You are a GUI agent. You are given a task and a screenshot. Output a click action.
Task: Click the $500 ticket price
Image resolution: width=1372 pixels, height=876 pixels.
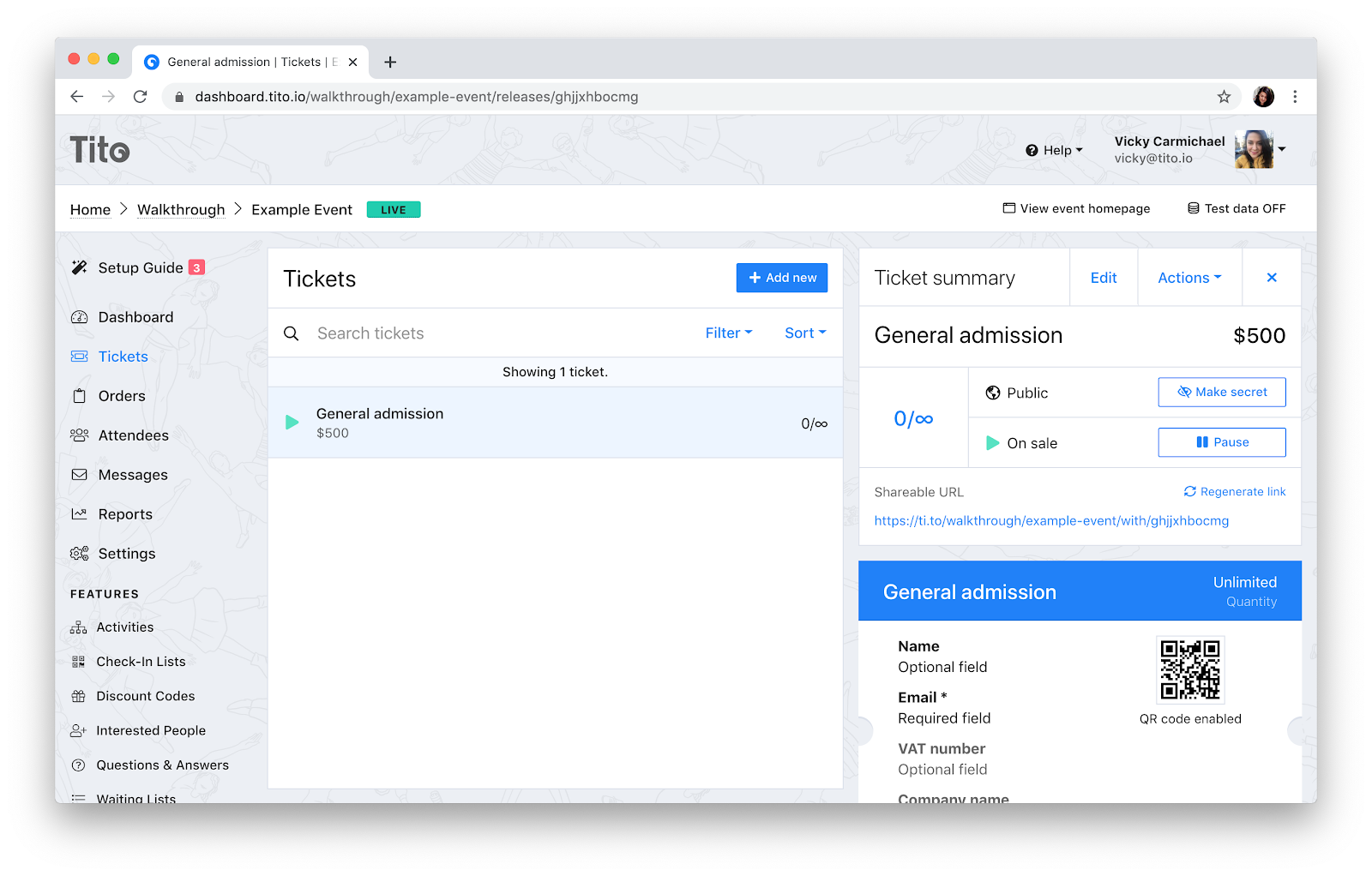click(1259, 335)
